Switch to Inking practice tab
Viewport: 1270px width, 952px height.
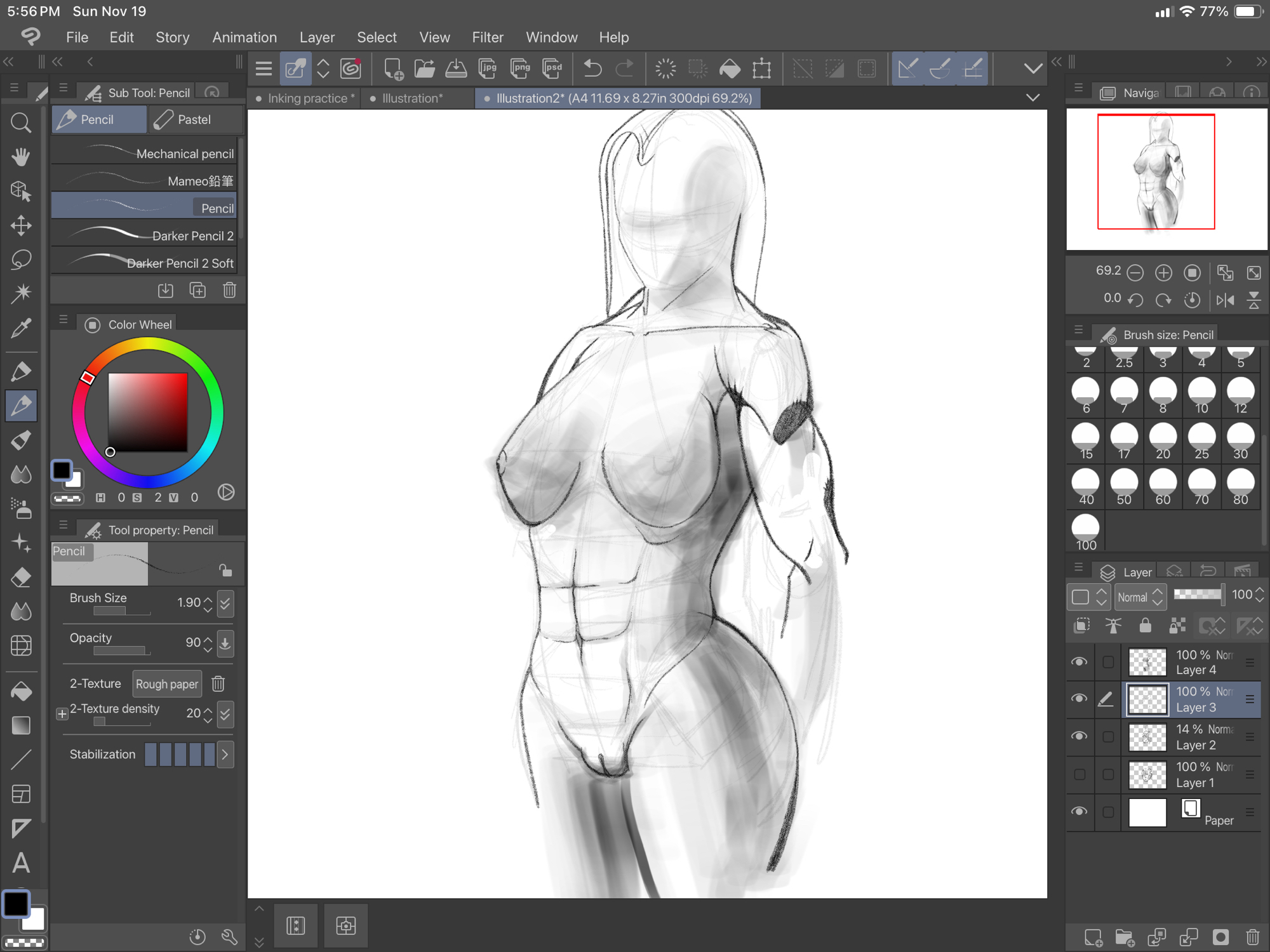point(307,98)
